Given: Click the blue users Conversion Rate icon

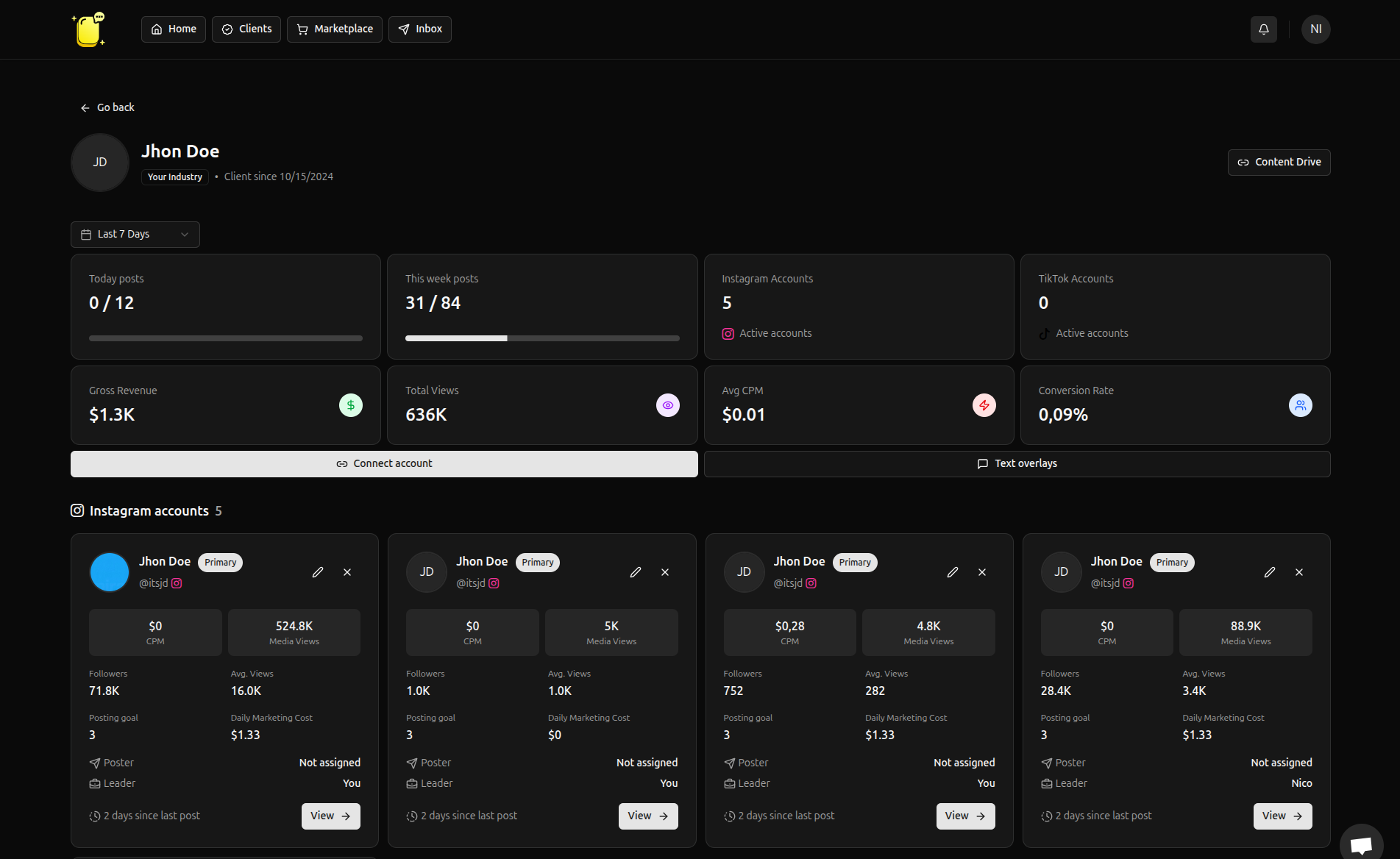Looking at the screenshot, I should click(x=1300, y=405).
